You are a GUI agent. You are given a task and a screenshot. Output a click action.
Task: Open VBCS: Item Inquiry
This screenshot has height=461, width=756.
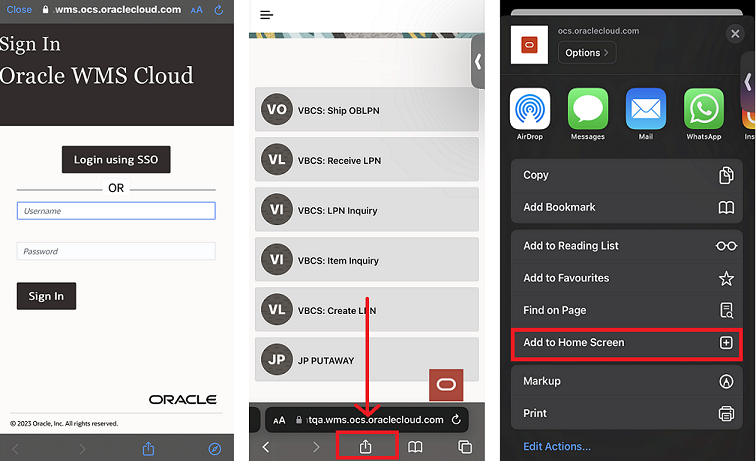tap(367, 259)
